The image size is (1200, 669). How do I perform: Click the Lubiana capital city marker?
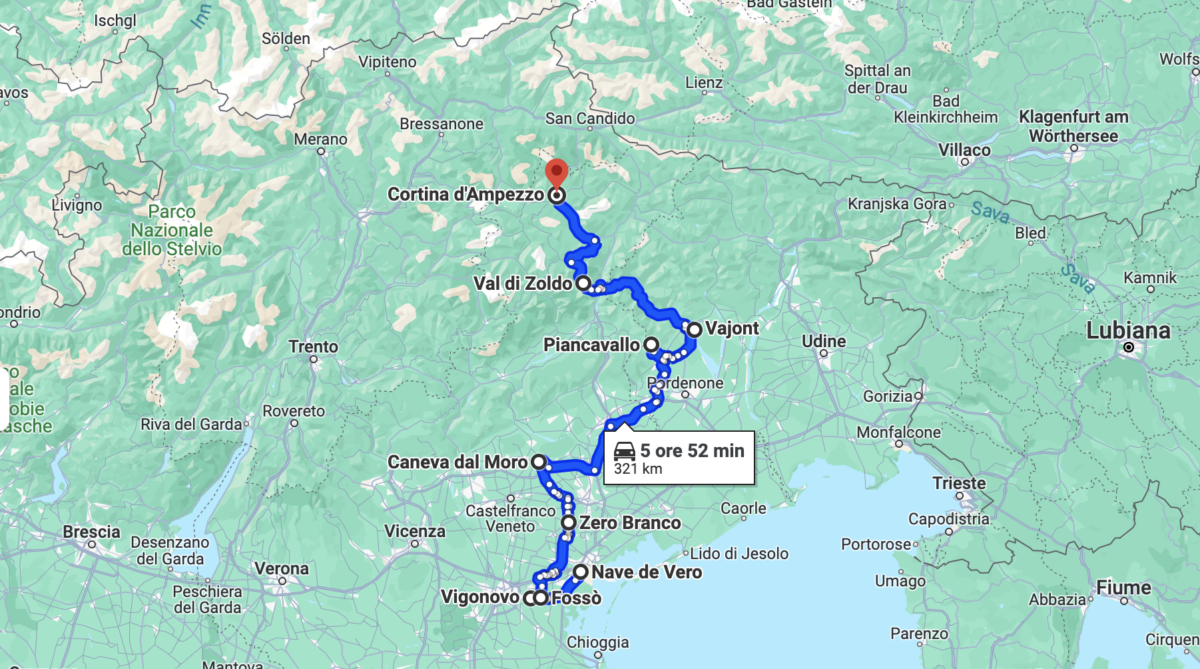point(1128,348)
